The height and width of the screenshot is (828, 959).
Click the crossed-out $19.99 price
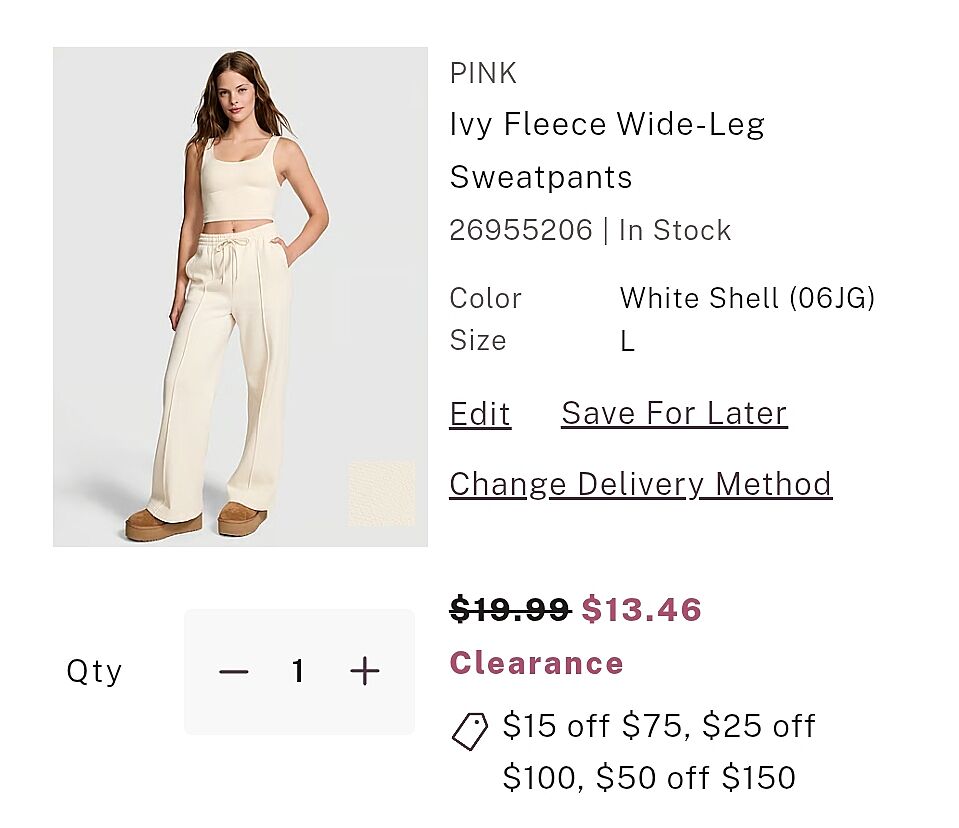(x=509, y=609)
